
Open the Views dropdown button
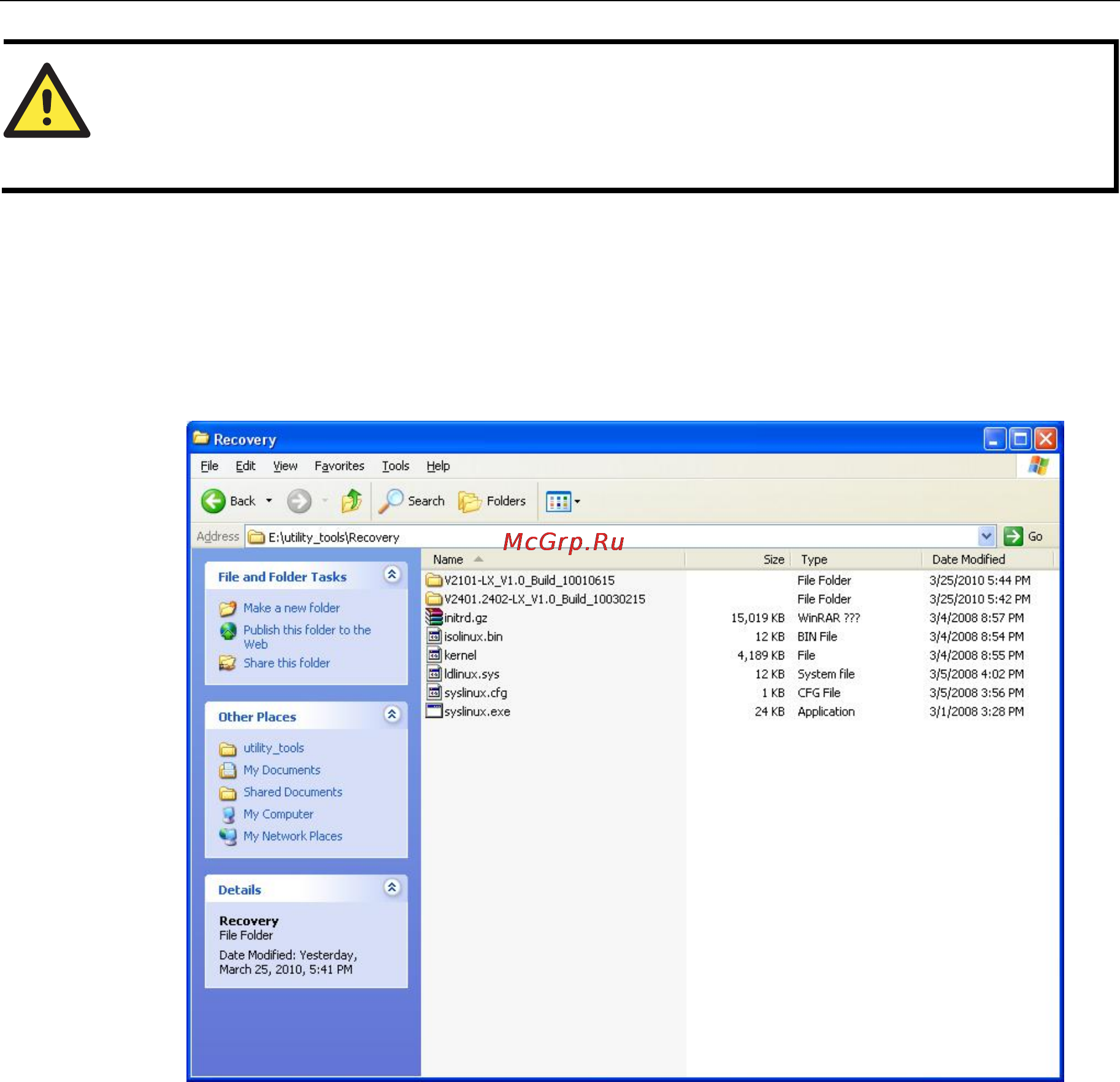(563, 501)
